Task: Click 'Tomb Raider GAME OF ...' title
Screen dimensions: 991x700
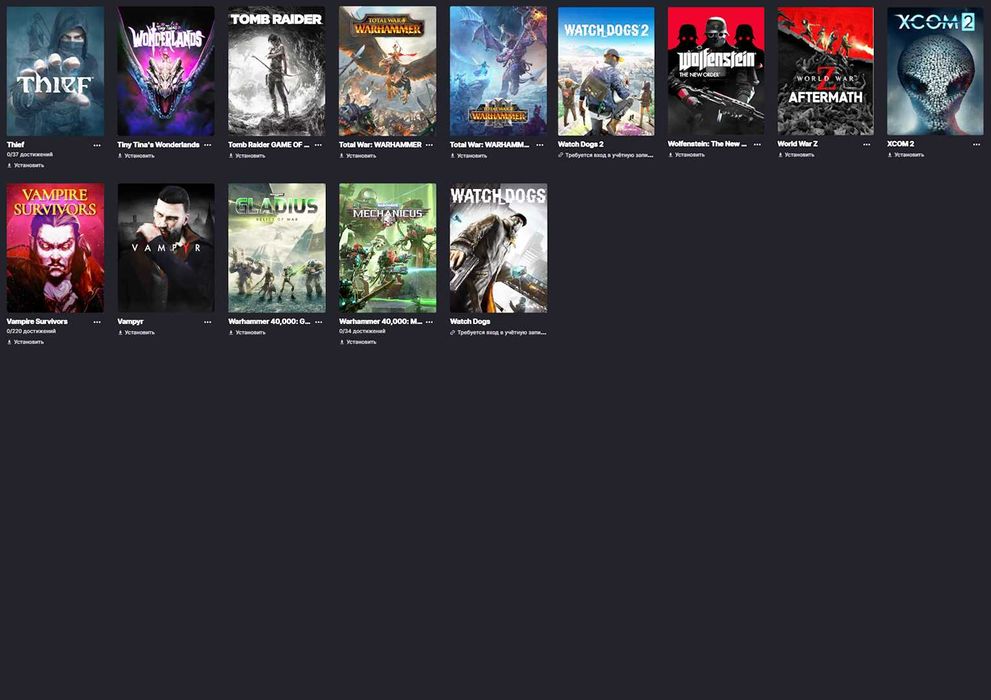Action: (x=269, y=145)
